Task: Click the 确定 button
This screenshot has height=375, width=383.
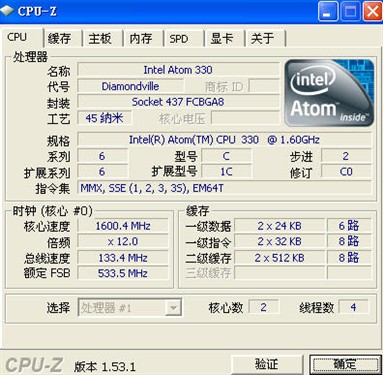Action: coord(345,364)
